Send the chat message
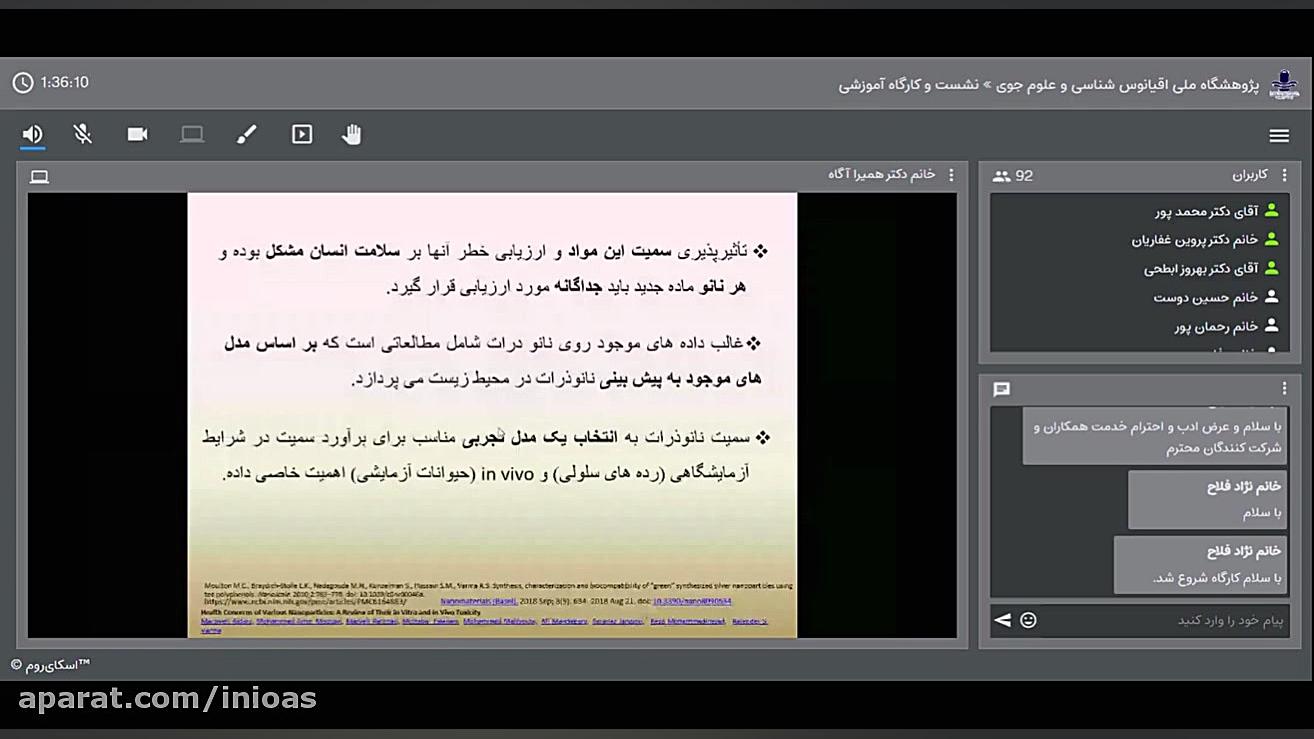1314x739 pixels. tap(1003, 621)
